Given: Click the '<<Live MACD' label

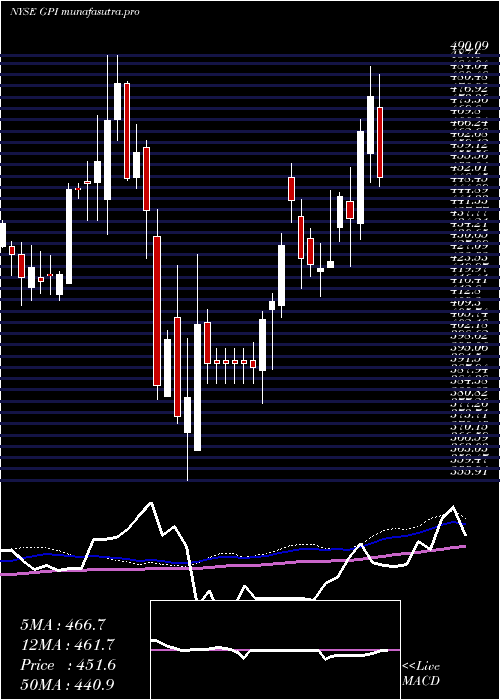Looking at the screenshot, I should pos(421,674).
